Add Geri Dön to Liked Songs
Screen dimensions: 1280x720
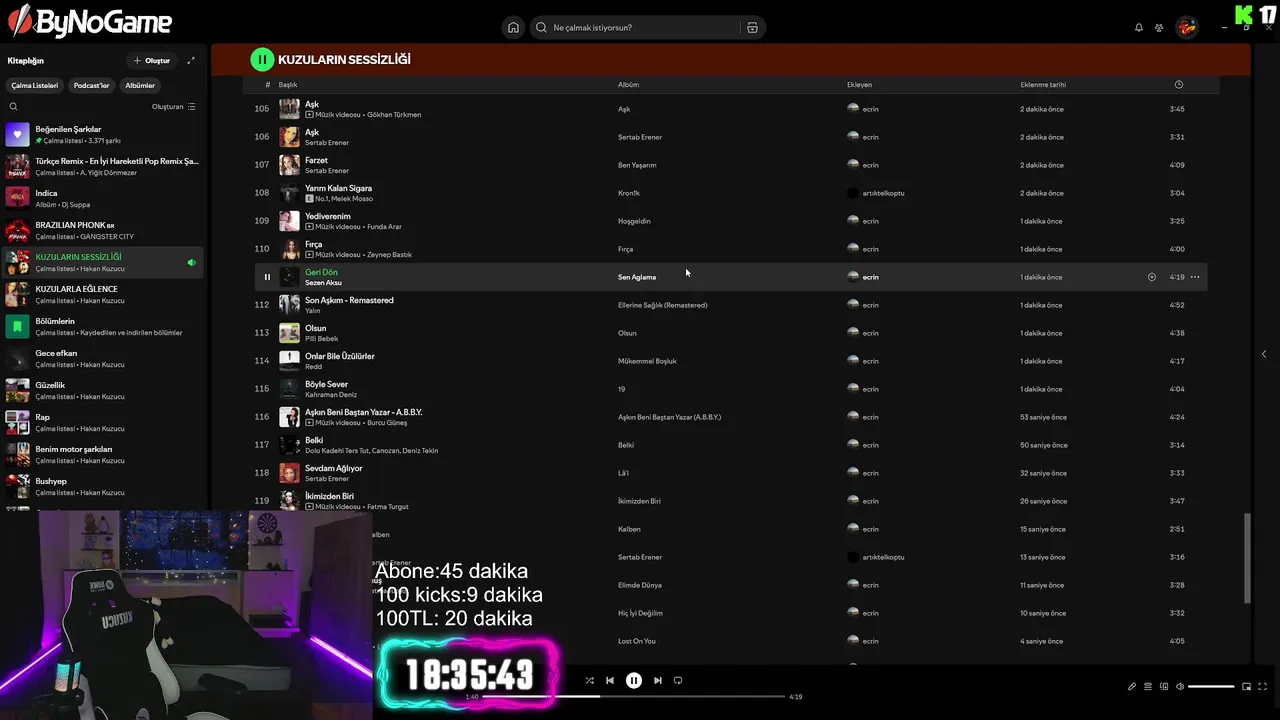[1152, 277]
